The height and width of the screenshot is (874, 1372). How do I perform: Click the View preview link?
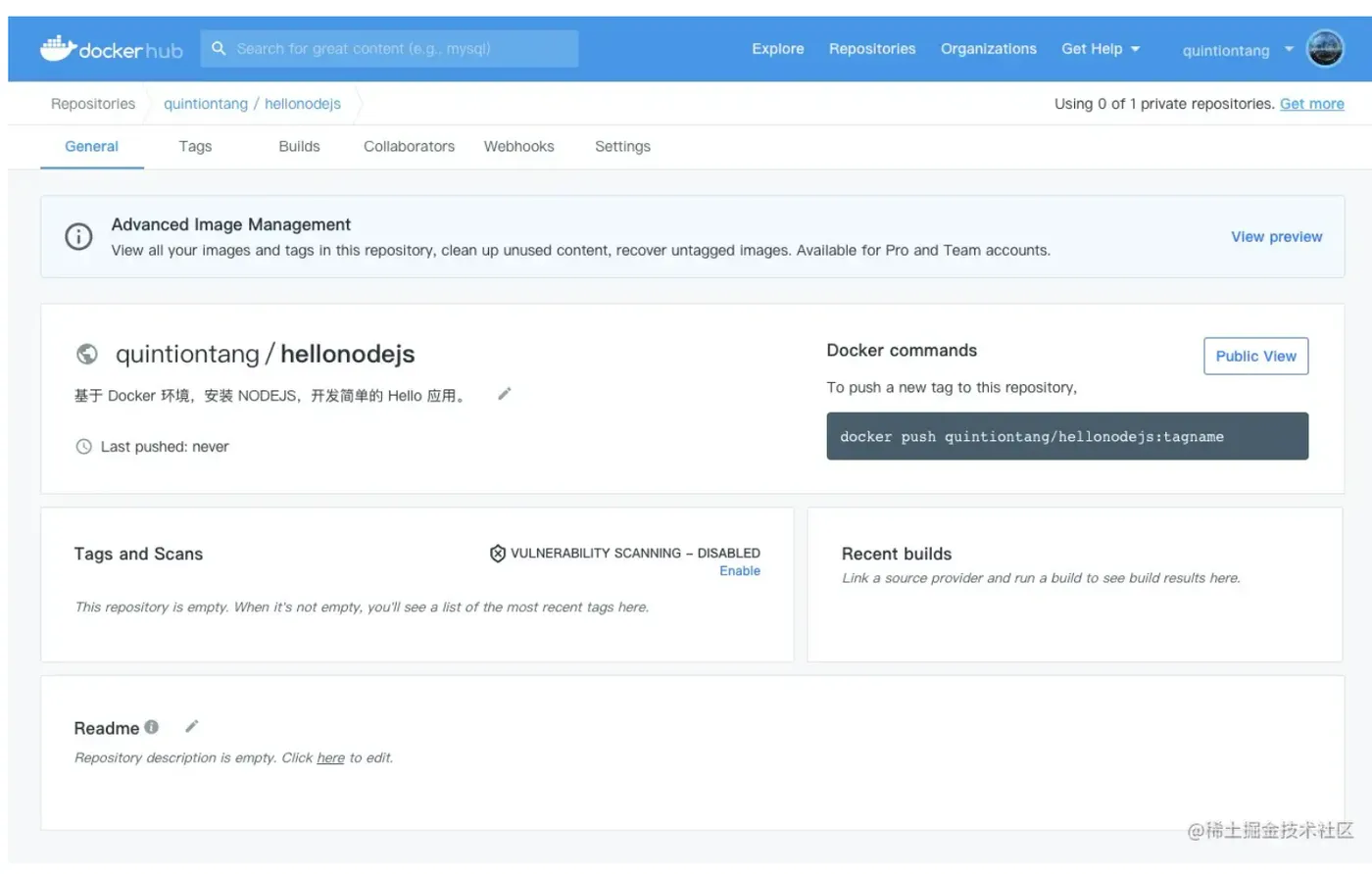(1277, 237)
